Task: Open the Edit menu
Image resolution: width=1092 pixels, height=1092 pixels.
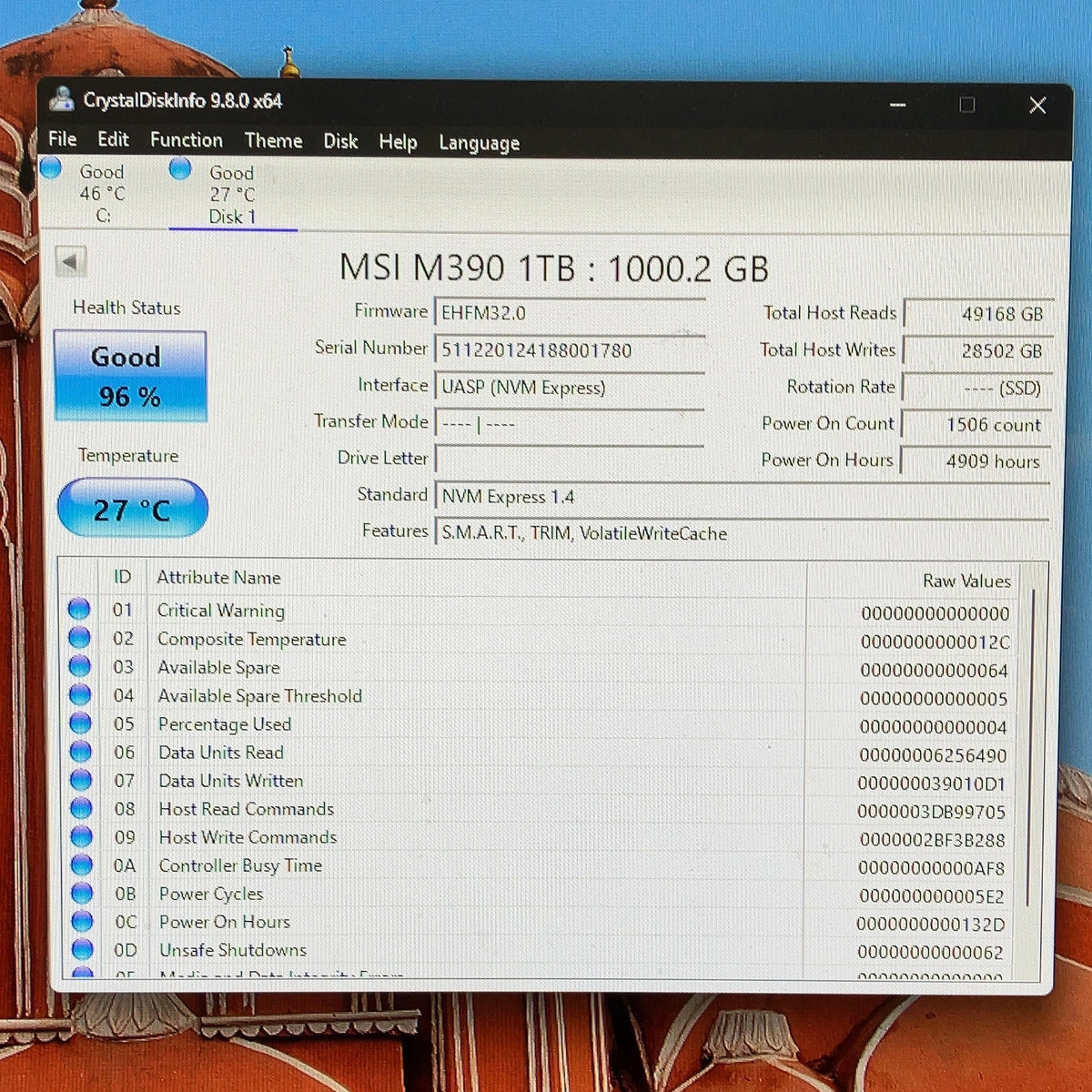Action: coord(114,139)
